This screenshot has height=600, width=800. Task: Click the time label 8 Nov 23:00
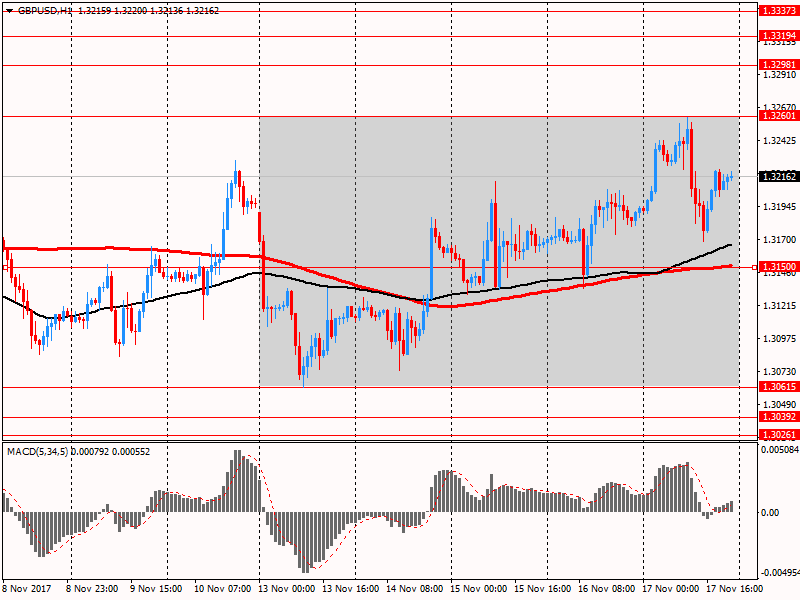[x=92, y=588]
